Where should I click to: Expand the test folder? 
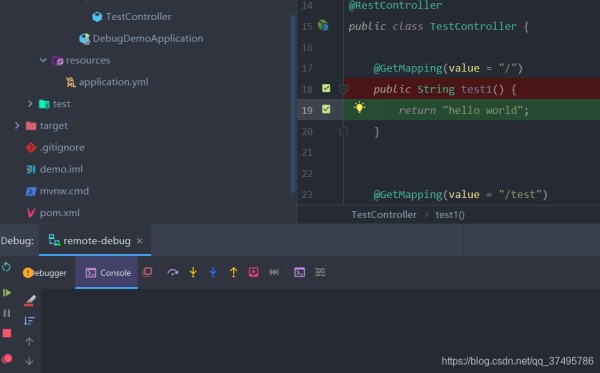pos(30,104)
